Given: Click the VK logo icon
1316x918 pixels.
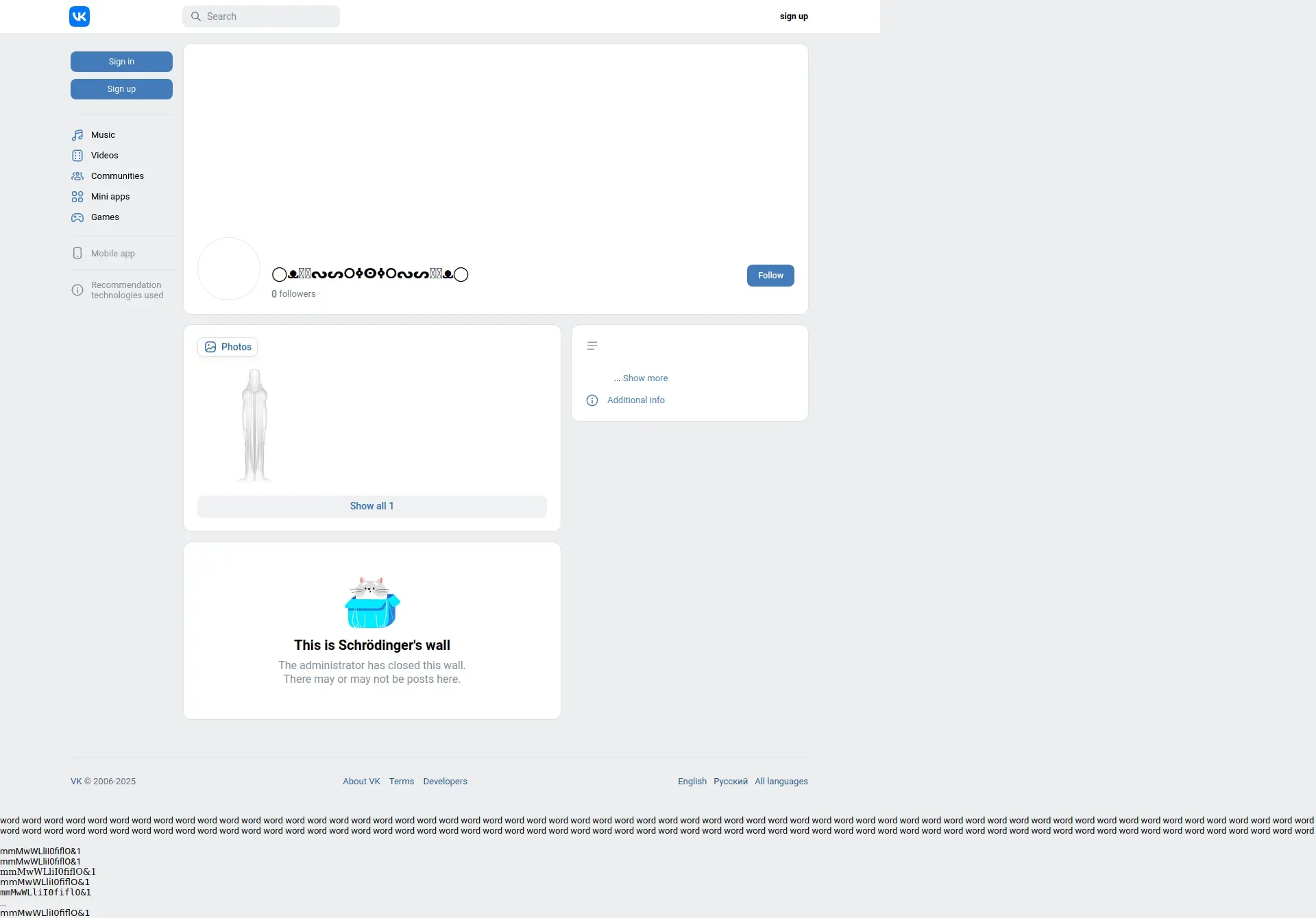Looking at the screenshot, I should tap(80, 16).
